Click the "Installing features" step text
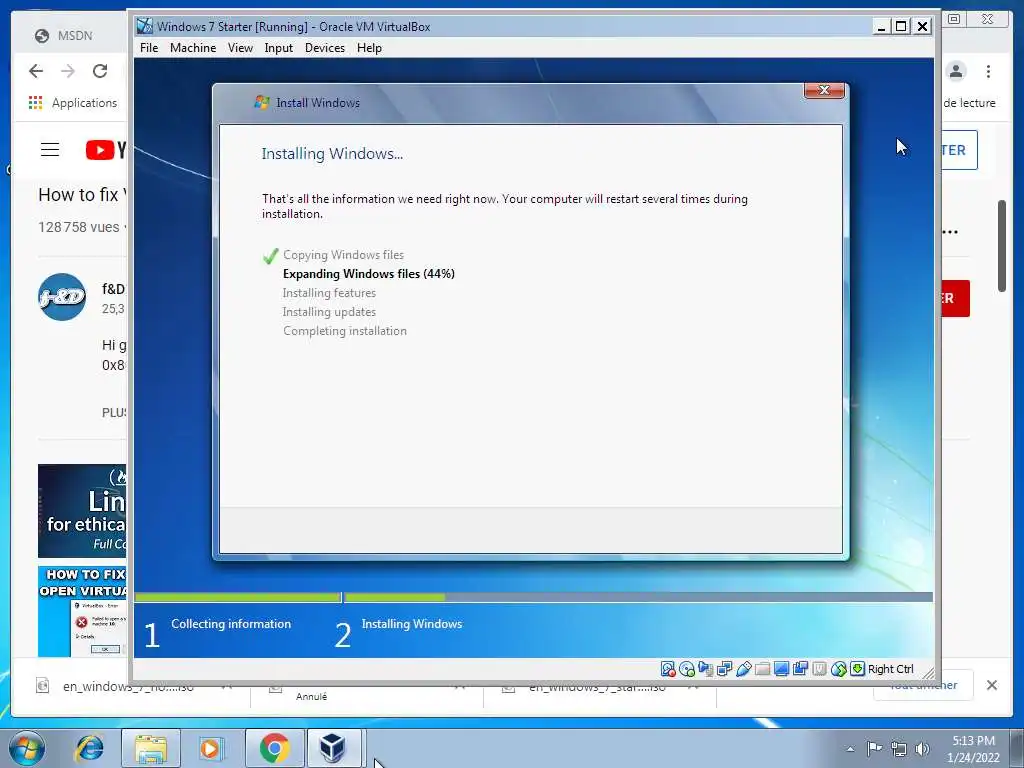The height and width of the screenshot is (768, 1024). 329,293
